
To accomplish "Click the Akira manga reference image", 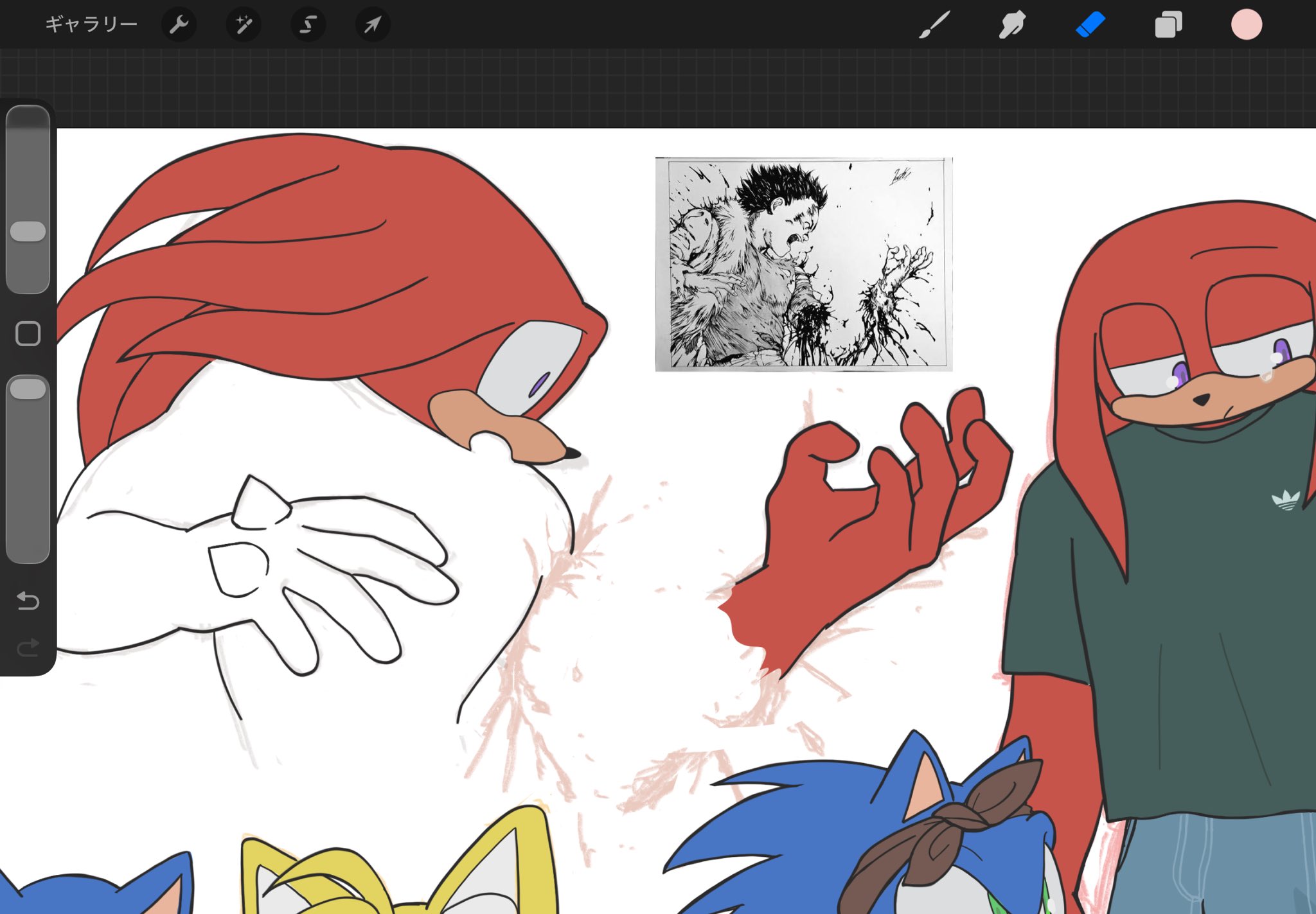I will tap(803, 264).
